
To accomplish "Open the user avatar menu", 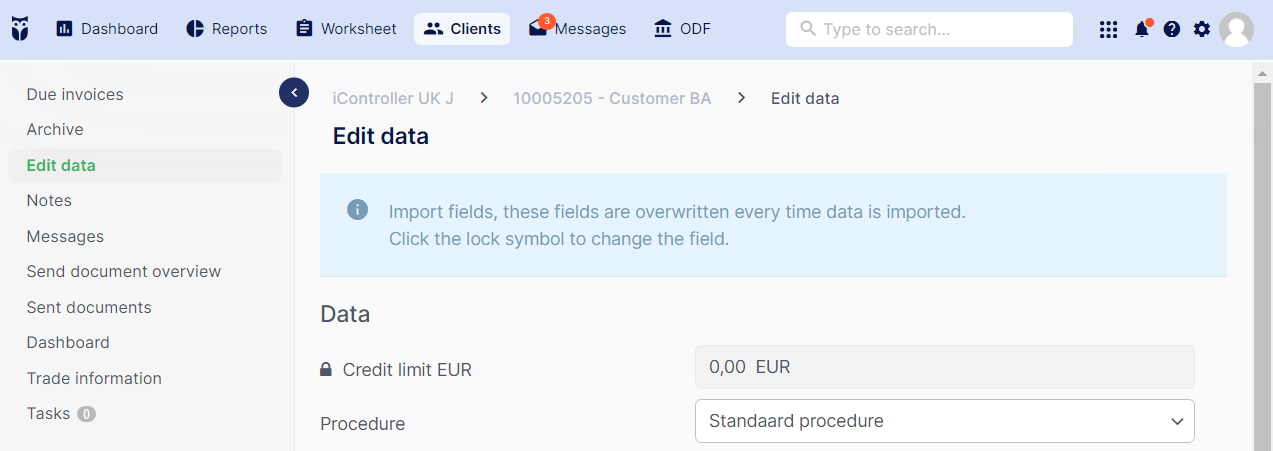I will point(1237,29).
